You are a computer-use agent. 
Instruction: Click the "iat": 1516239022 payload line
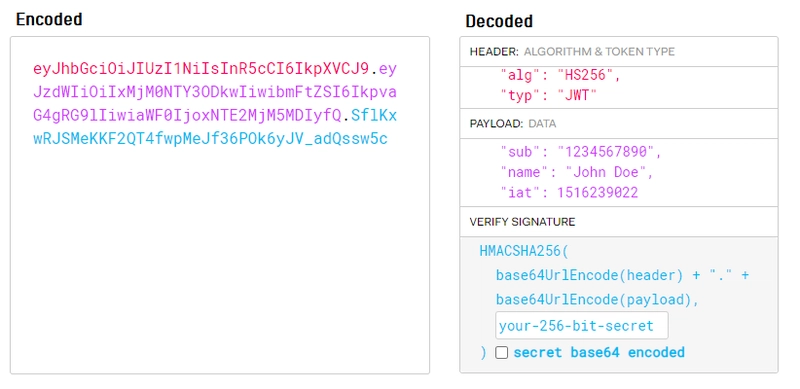point(569,193)
